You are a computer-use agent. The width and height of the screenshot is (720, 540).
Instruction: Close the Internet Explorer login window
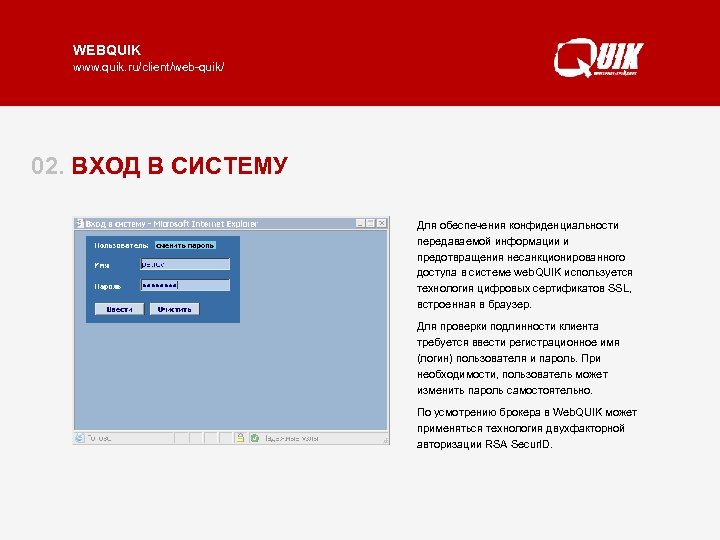(382, 223)
